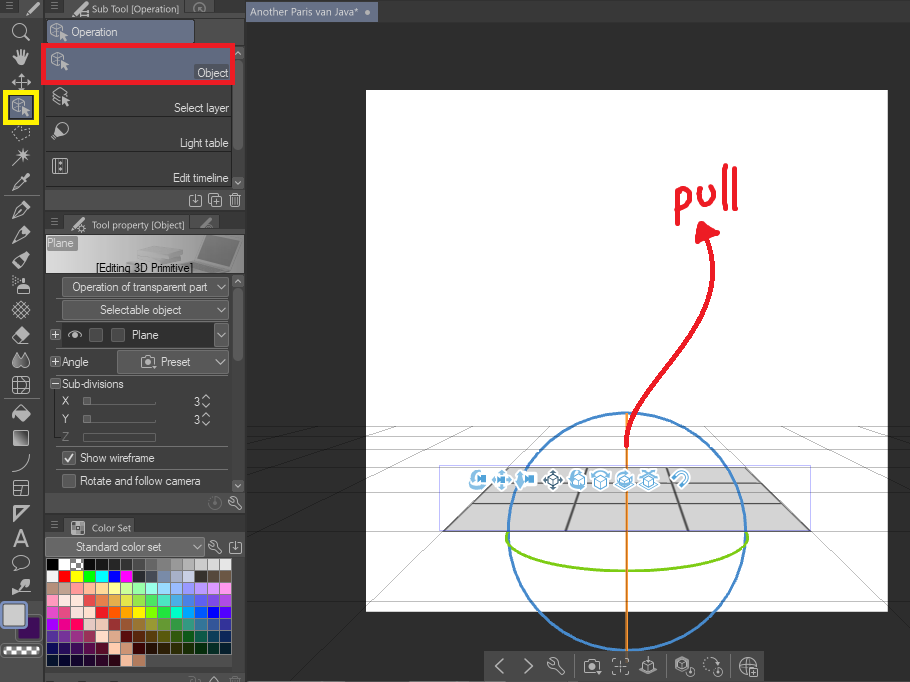Click the delete sub tool trash icon
This screenshot has width=910, height=682.
pos(235,200)
